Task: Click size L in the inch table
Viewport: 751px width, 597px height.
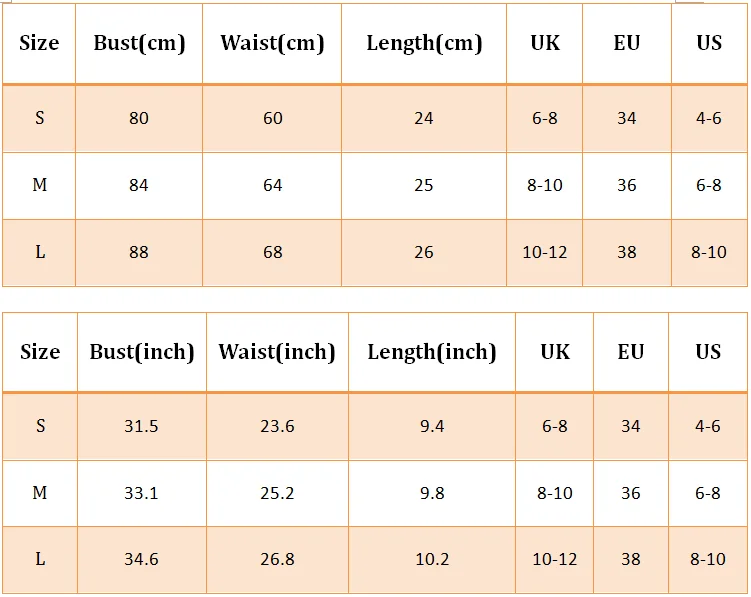Action: pos(40,560)
